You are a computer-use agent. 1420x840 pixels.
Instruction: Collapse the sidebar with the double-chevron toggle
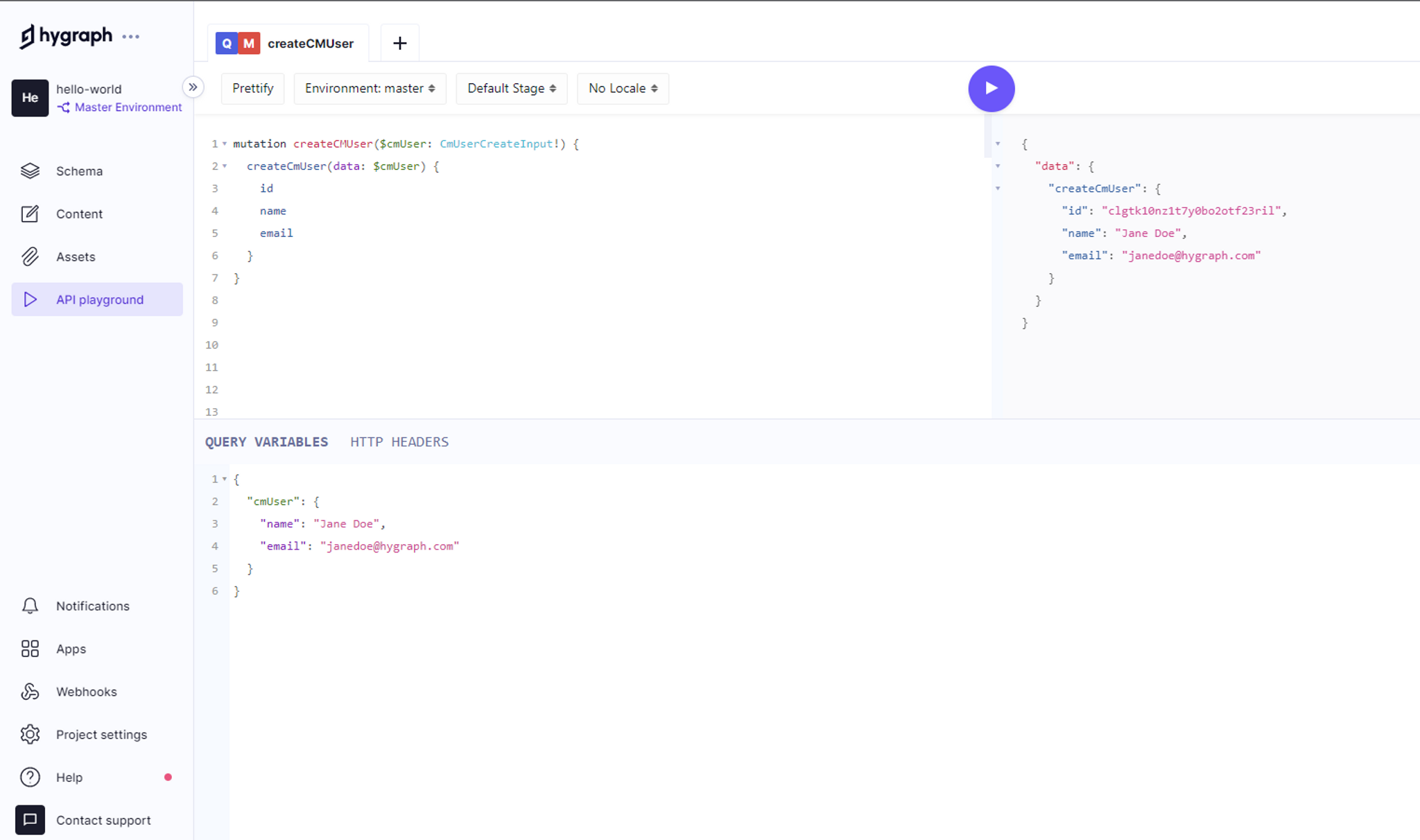coord(193,87)
